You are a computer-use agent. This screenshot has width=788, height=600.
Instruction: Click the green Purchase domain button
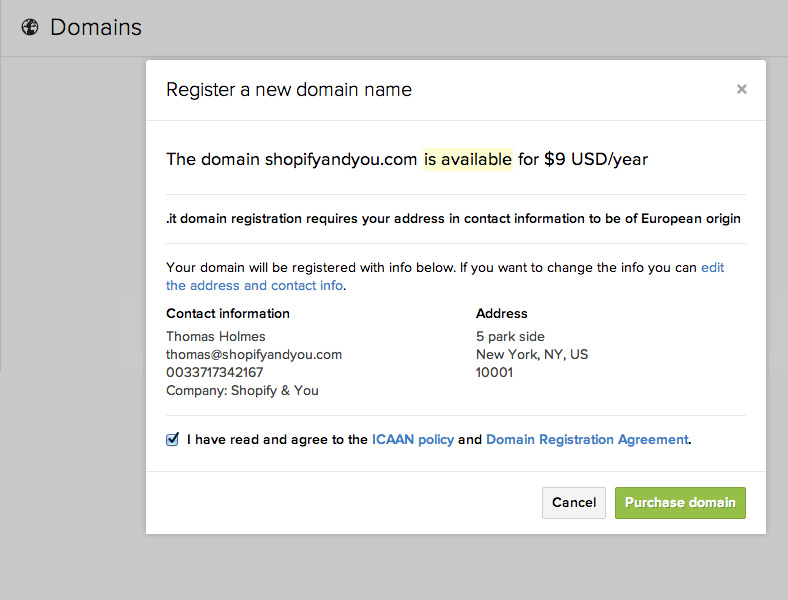pos(680,503)
